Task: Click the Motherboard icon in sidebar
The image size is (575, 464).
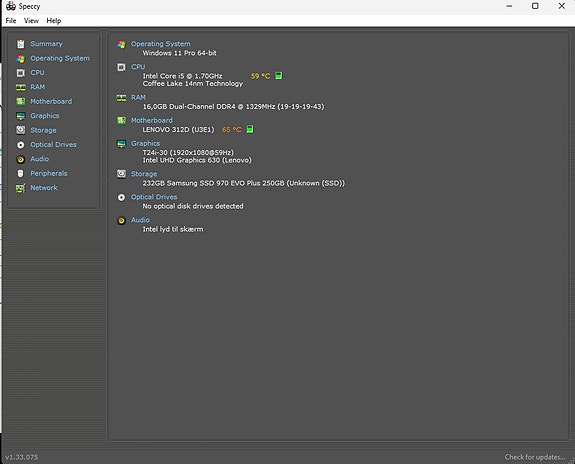Action: [x=21, y=102]
